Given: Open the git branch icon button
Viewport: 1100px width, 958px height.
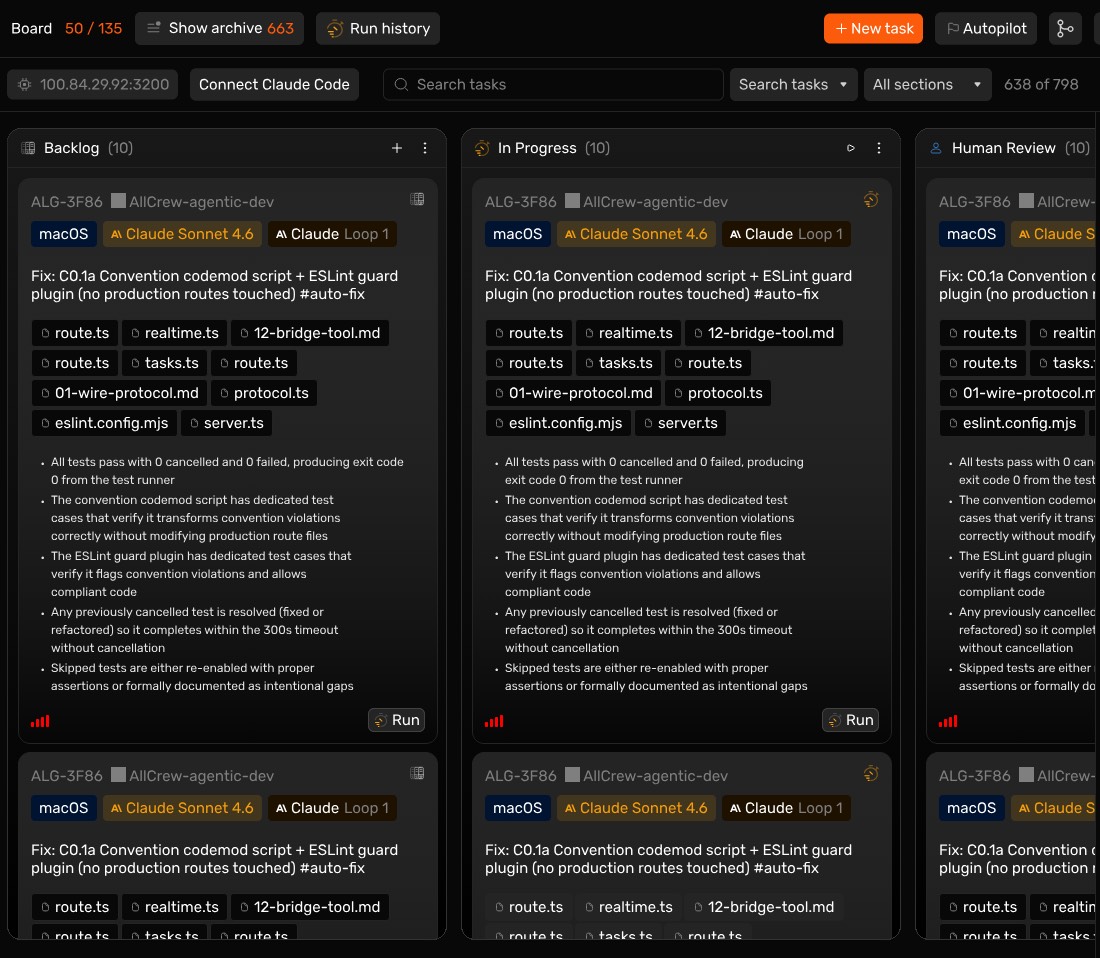Looking at the screenshot, I should (x=1065, y=29).
